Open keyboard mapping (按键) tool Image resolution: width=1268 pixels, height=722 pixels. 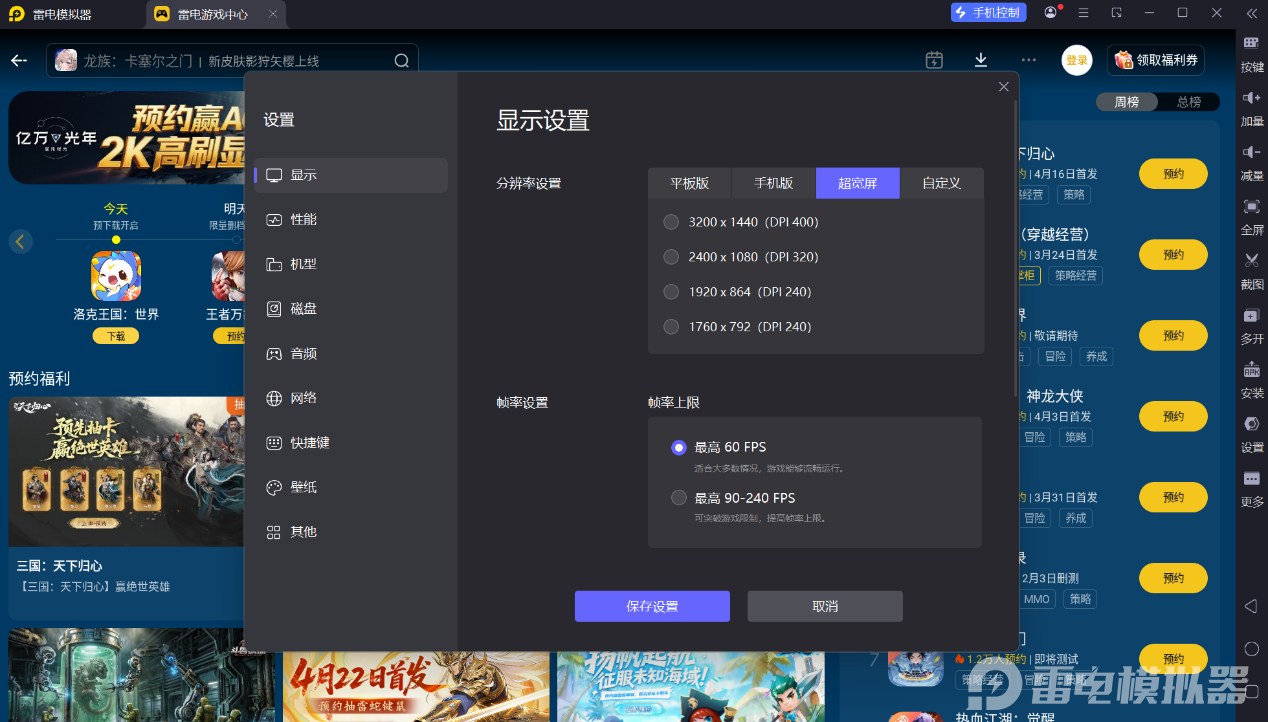click(x=1251, y=43)
